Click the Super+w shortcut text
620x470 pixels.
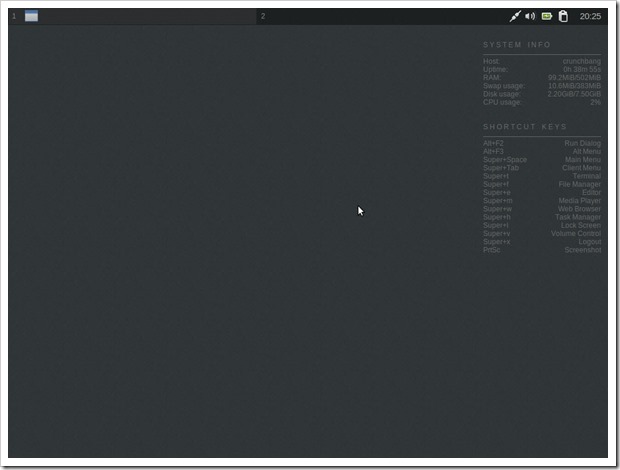click(497, 209)
